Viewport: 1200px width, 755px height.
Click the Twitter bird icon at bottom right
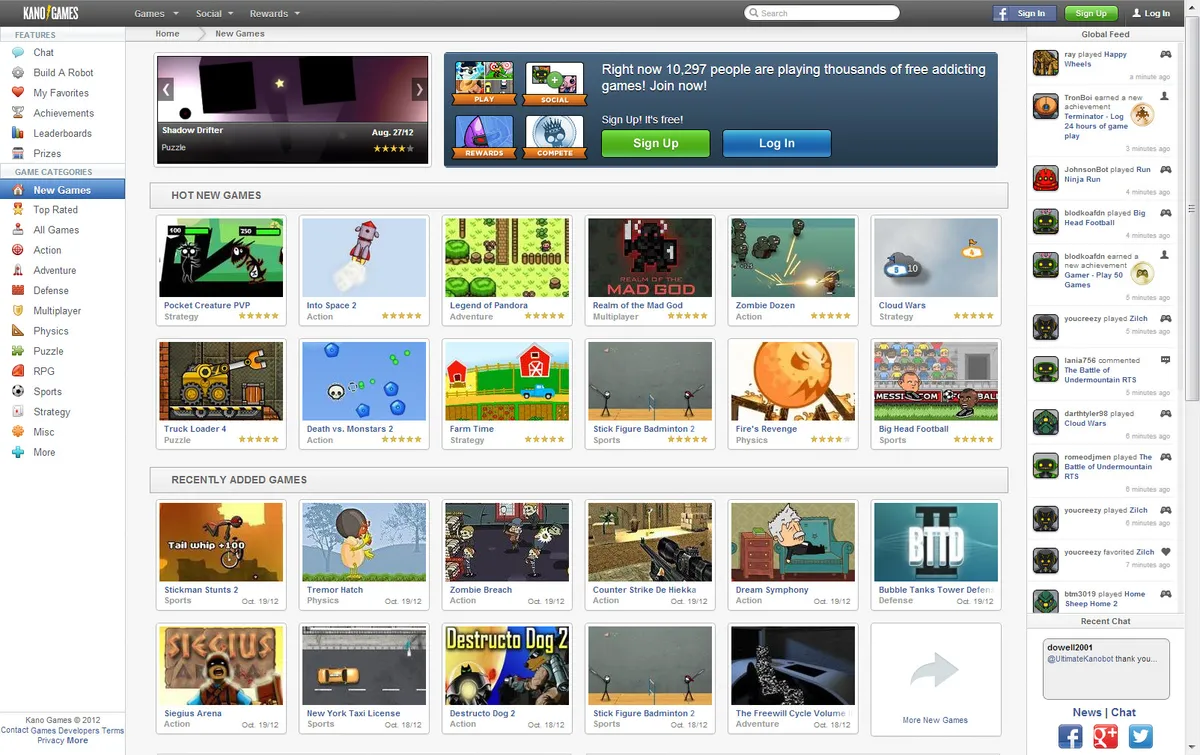coord(1139,736)
